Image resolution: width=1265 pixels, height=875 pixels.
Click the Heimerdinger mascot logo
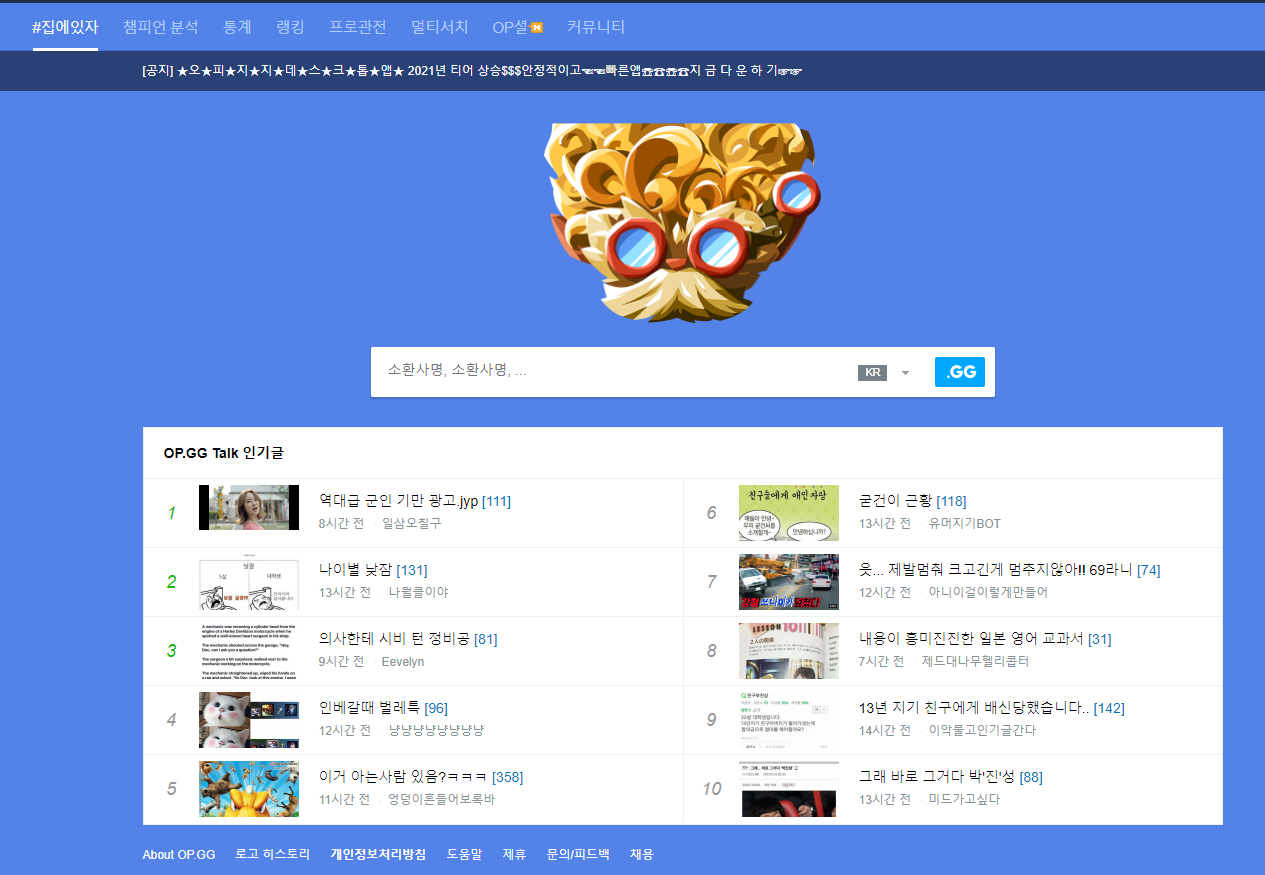click(684, 222)
